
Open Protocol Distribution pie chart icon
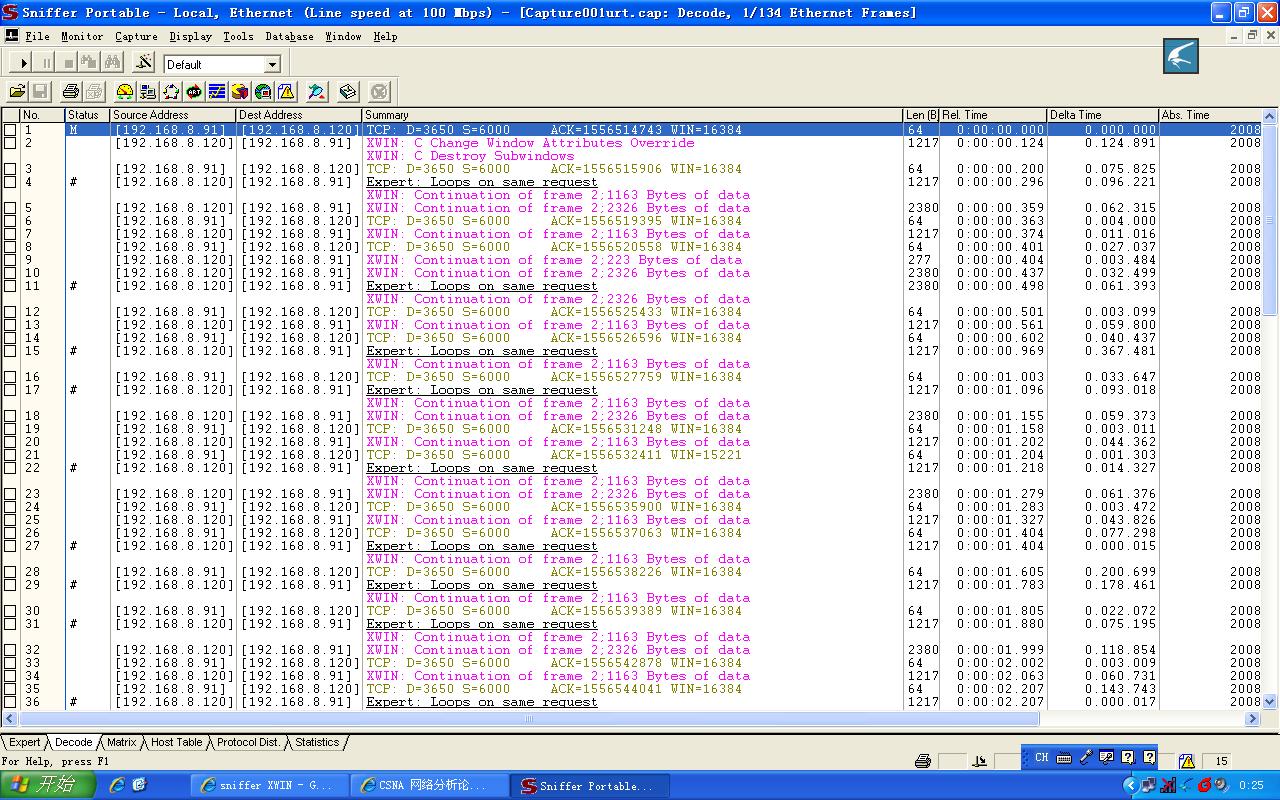(x=240, y=92)
